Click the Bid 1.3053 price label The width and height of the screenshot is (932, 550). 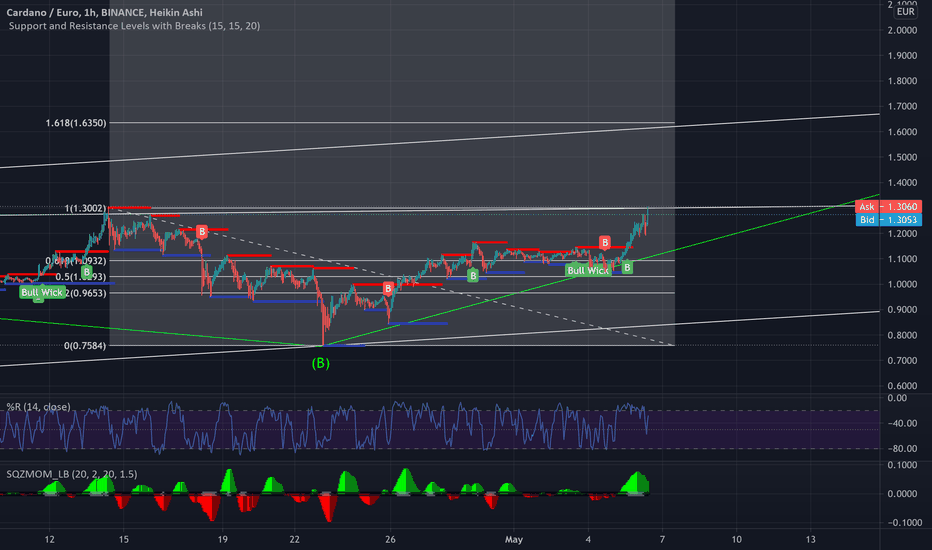coord(889,219)
